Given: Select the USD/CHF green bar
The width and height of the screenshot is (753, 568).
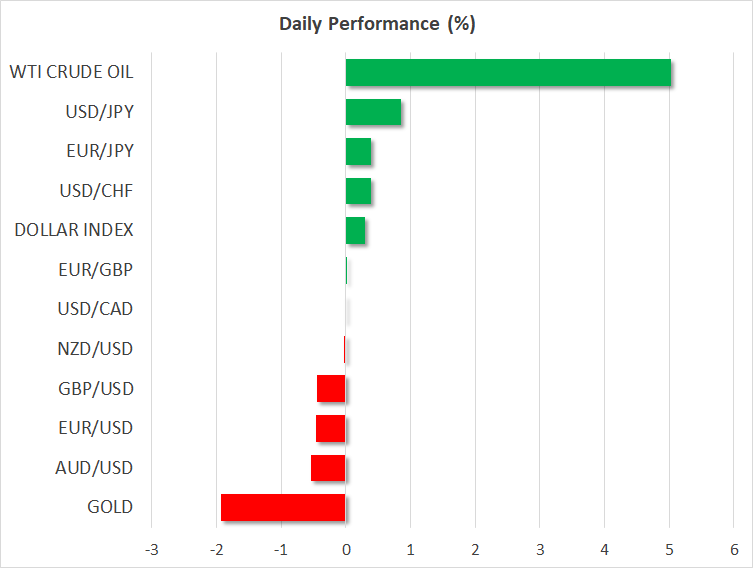Looking at the screenshot, I should [x=358, y=191].
